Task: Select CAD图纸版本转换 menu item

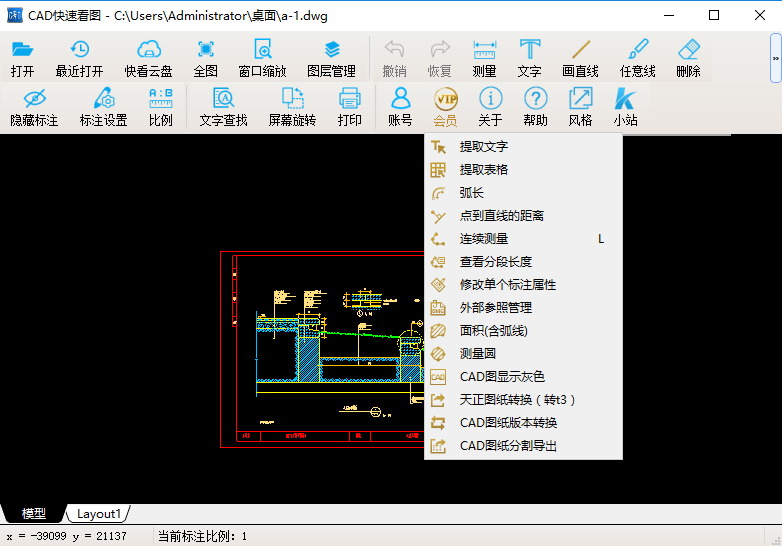Action: click(x=523, y=423)
